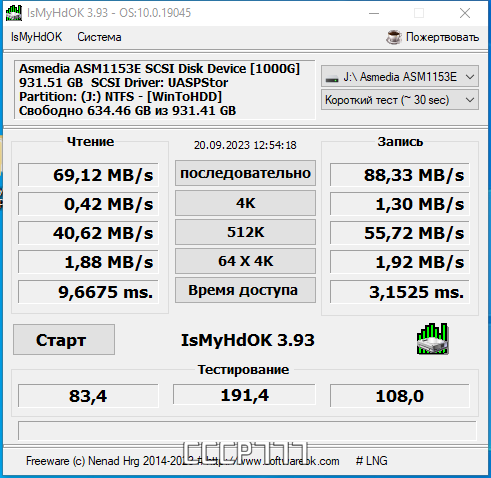Select the 9,6675 ms. read access time
Viewport: 491px width, 478px height.
pos(88,292)
